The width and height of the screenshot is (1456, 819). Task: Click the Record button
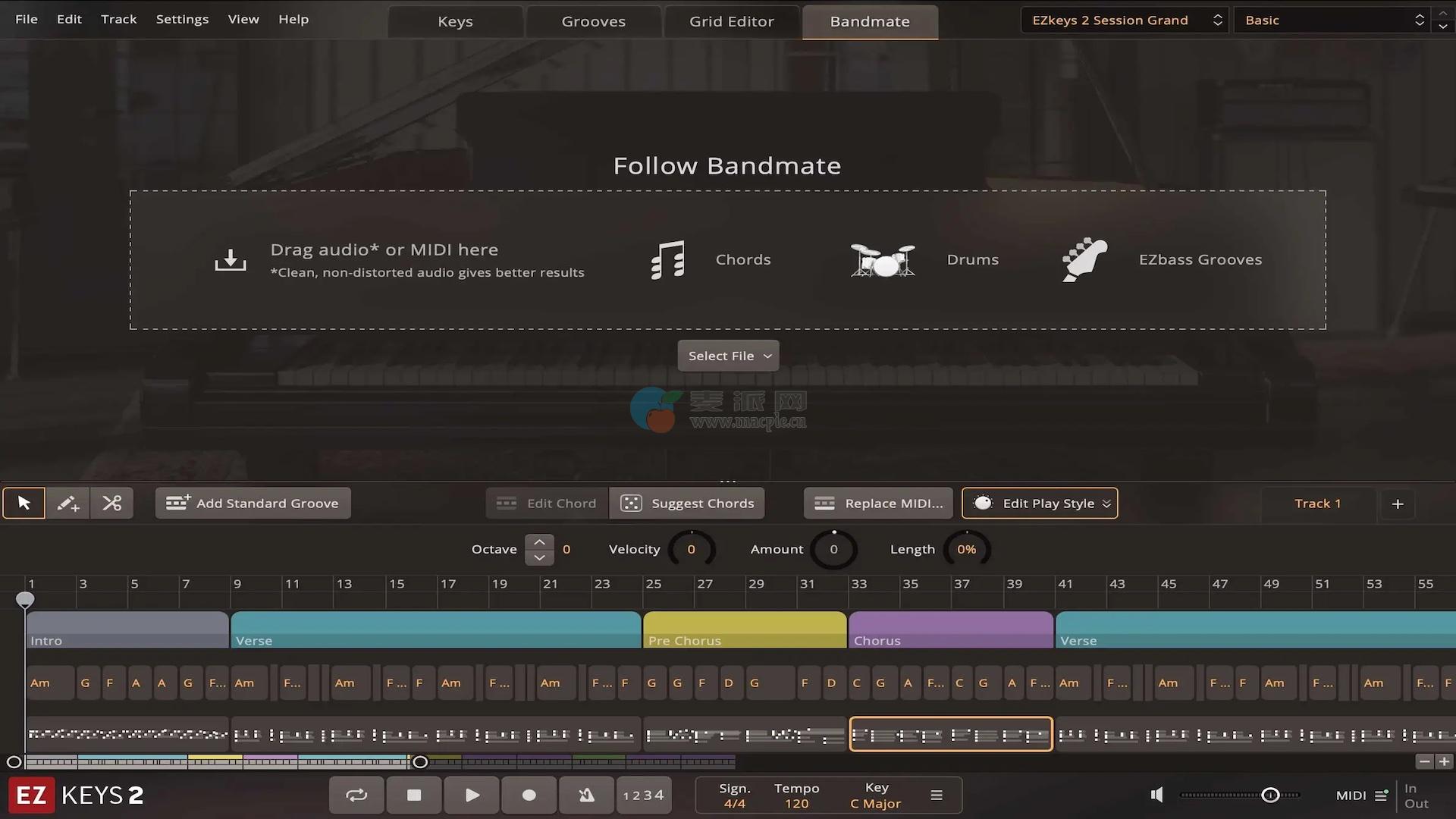(x=529, y=795)
